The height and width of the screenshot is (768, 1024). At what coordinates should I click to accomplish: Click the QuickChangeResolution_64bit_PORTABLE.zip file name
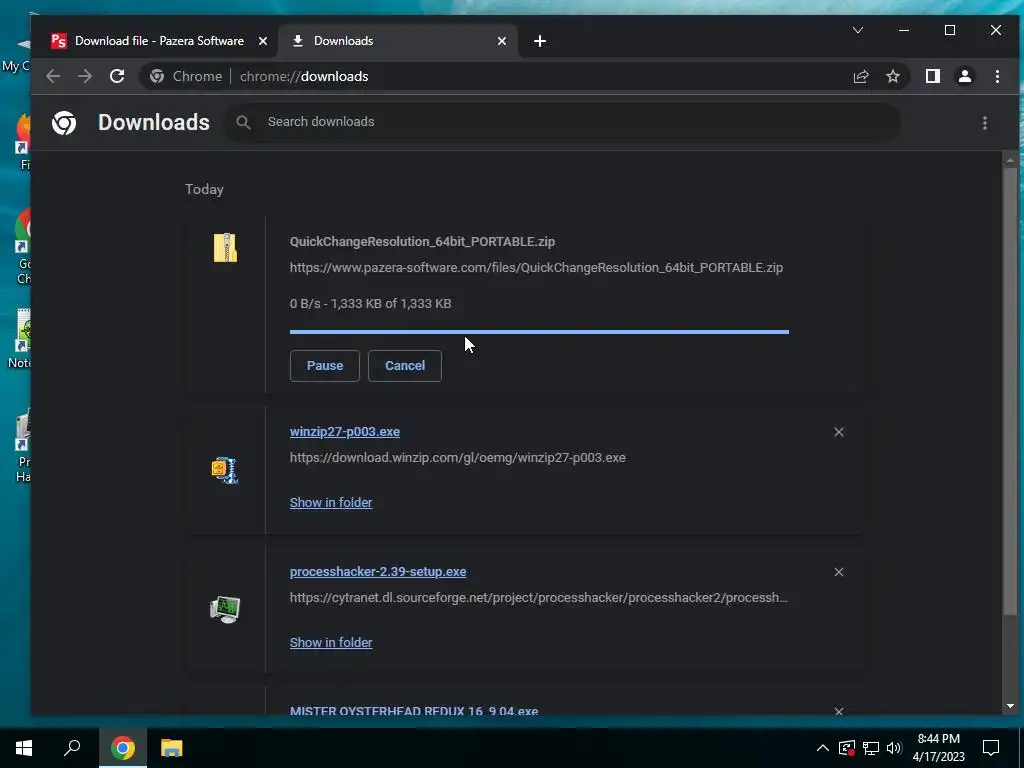pyautogui.click(x=423, y=242)
